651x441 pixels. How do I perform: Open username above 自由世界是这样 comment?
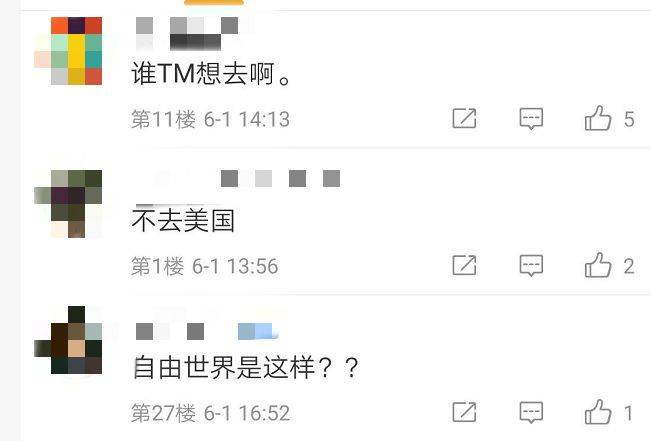point(206,331)
